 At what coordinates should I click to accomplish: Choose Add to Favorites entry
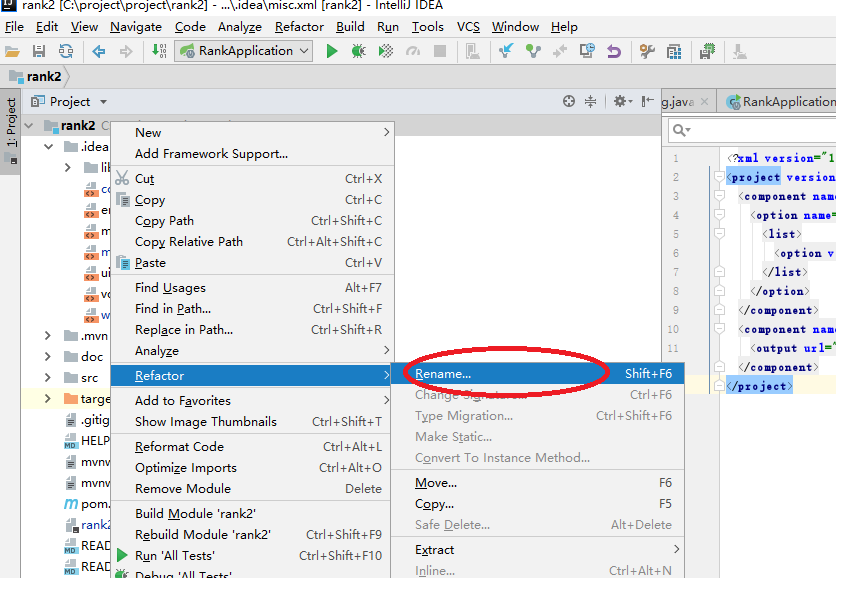pyautogui.click(x=252, y=401)
